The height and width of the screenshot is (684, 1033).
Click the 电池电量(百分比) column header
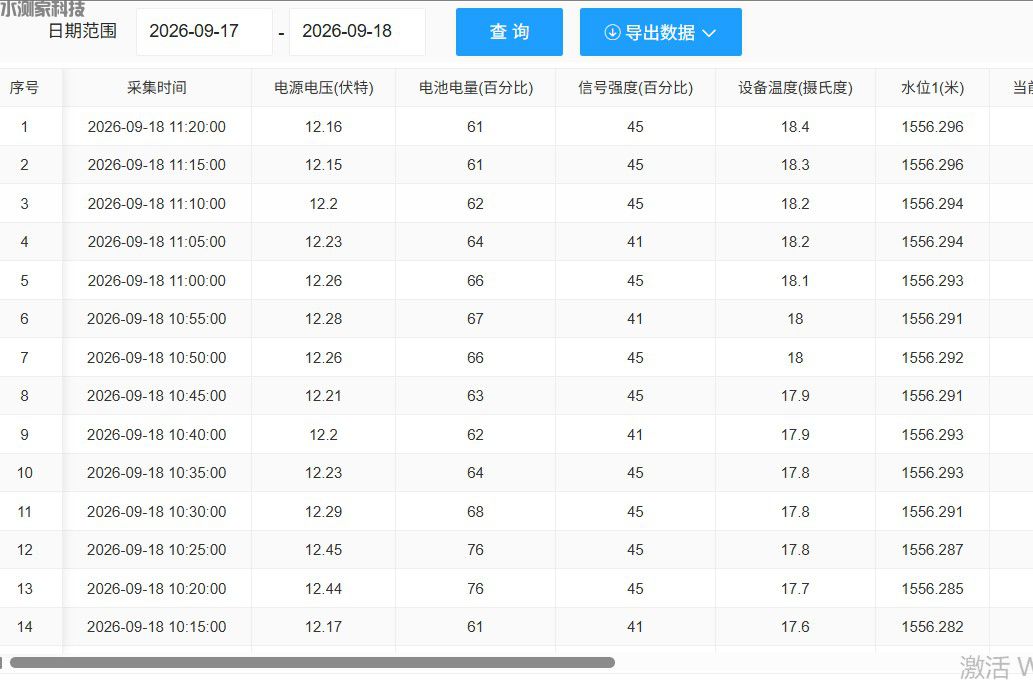(476, 88)
